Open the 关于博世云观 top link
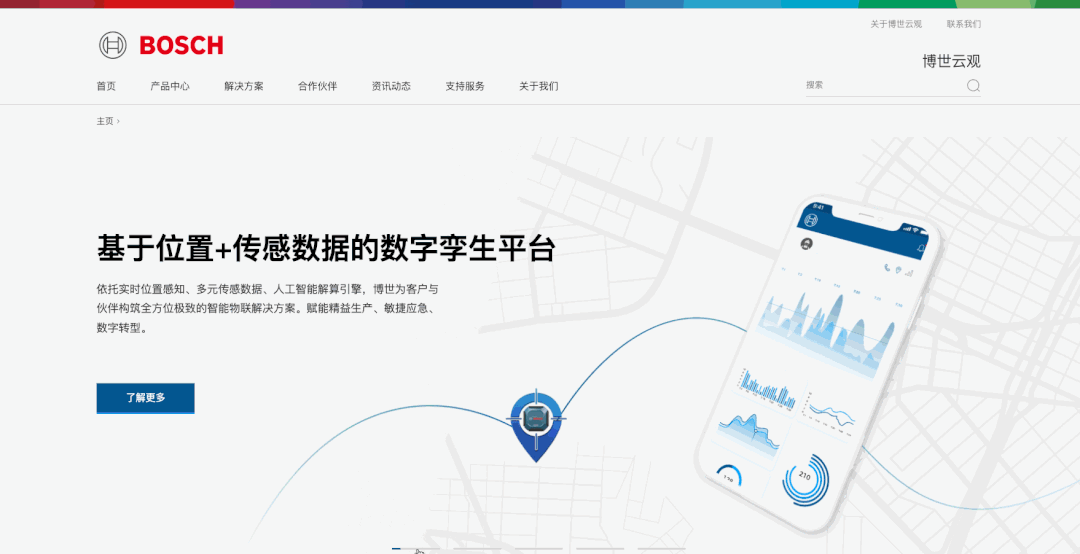This screenshot has height=554, width=1080. (895, 24)
